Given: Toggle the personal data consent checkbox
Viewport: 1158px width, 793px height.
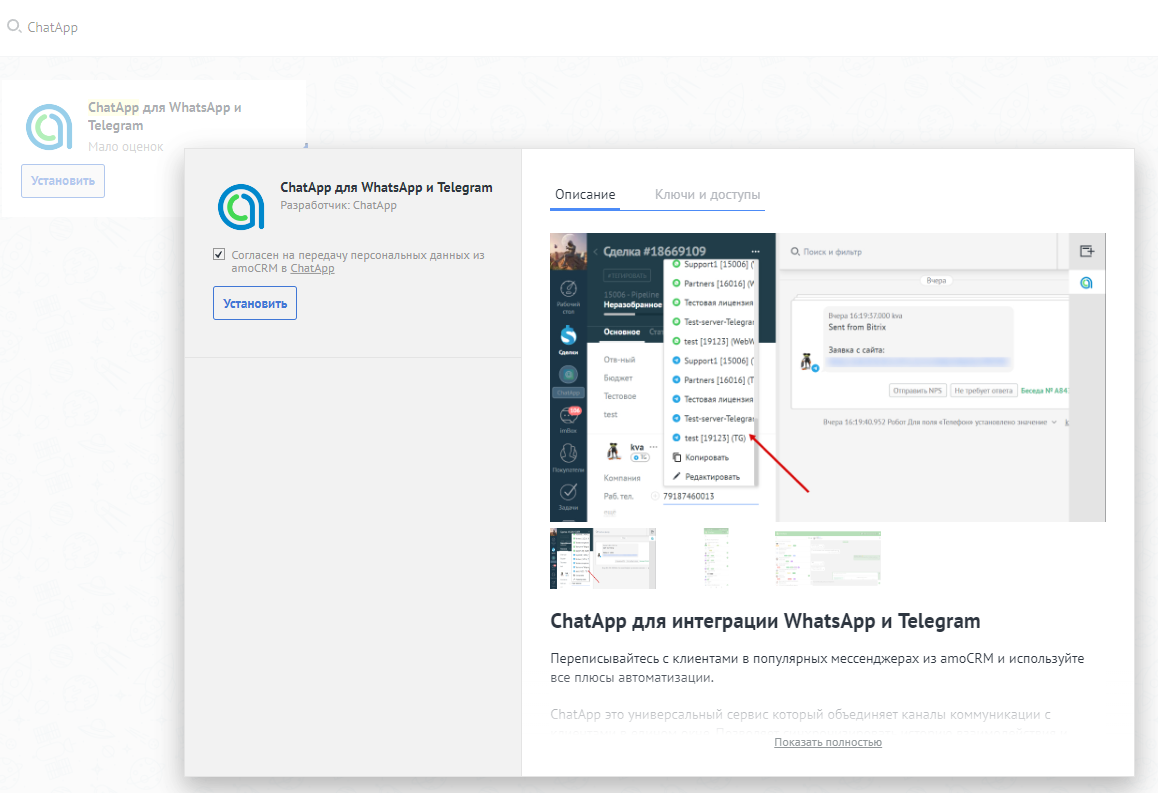Looking at the screenshot, I should click(219, 255).
